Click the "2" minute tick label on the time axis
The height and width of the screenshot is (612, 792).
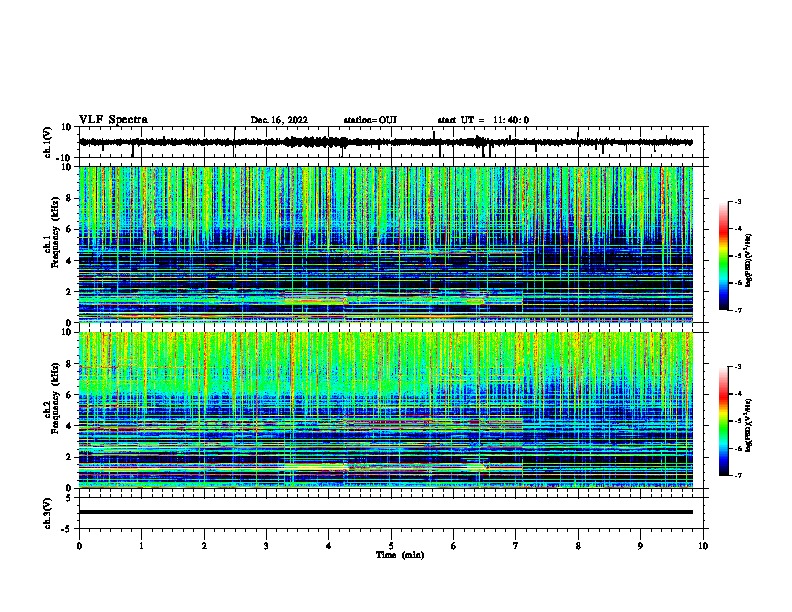[204, 546]
